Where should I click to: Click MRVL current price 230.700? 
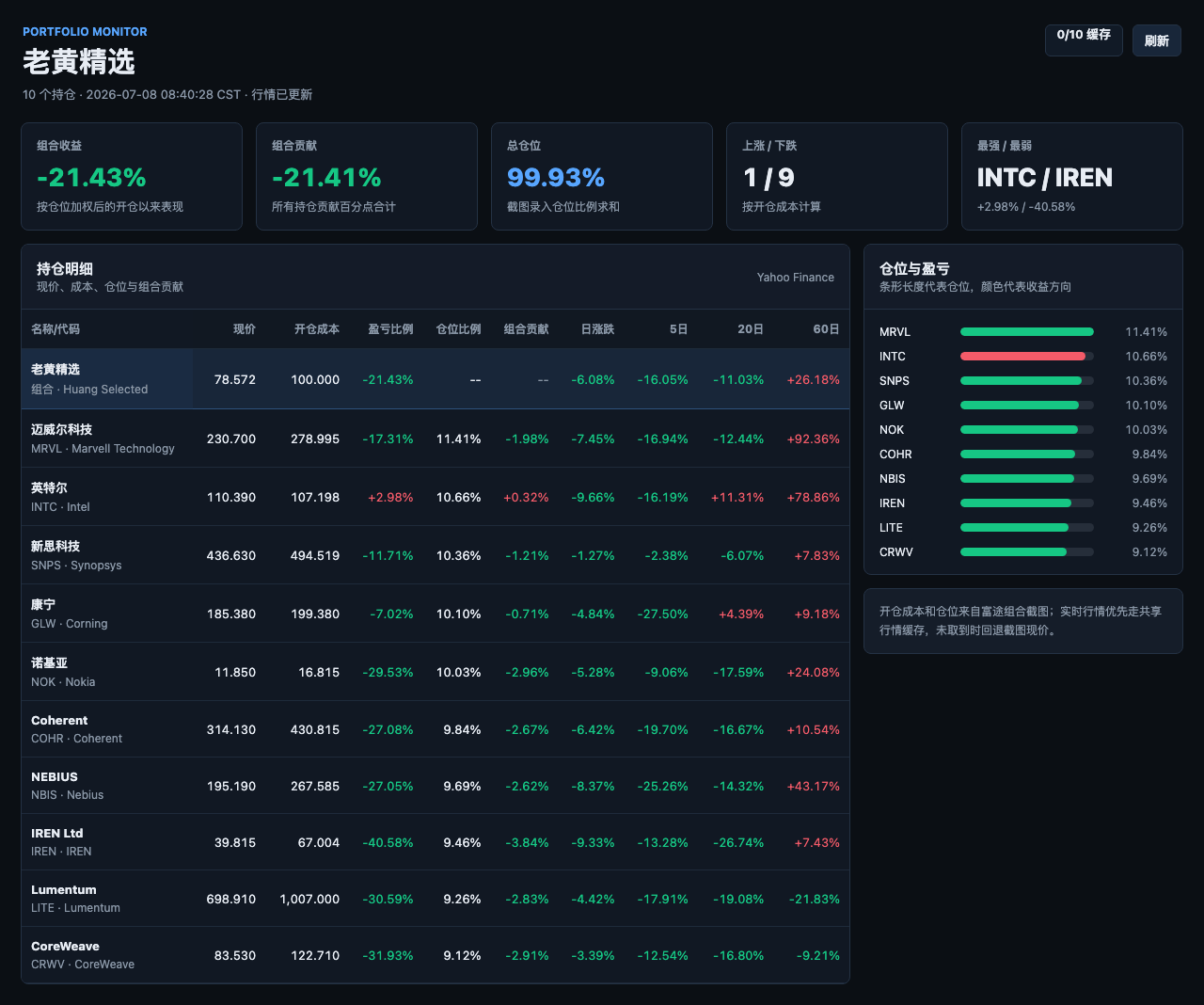[231, 439]
